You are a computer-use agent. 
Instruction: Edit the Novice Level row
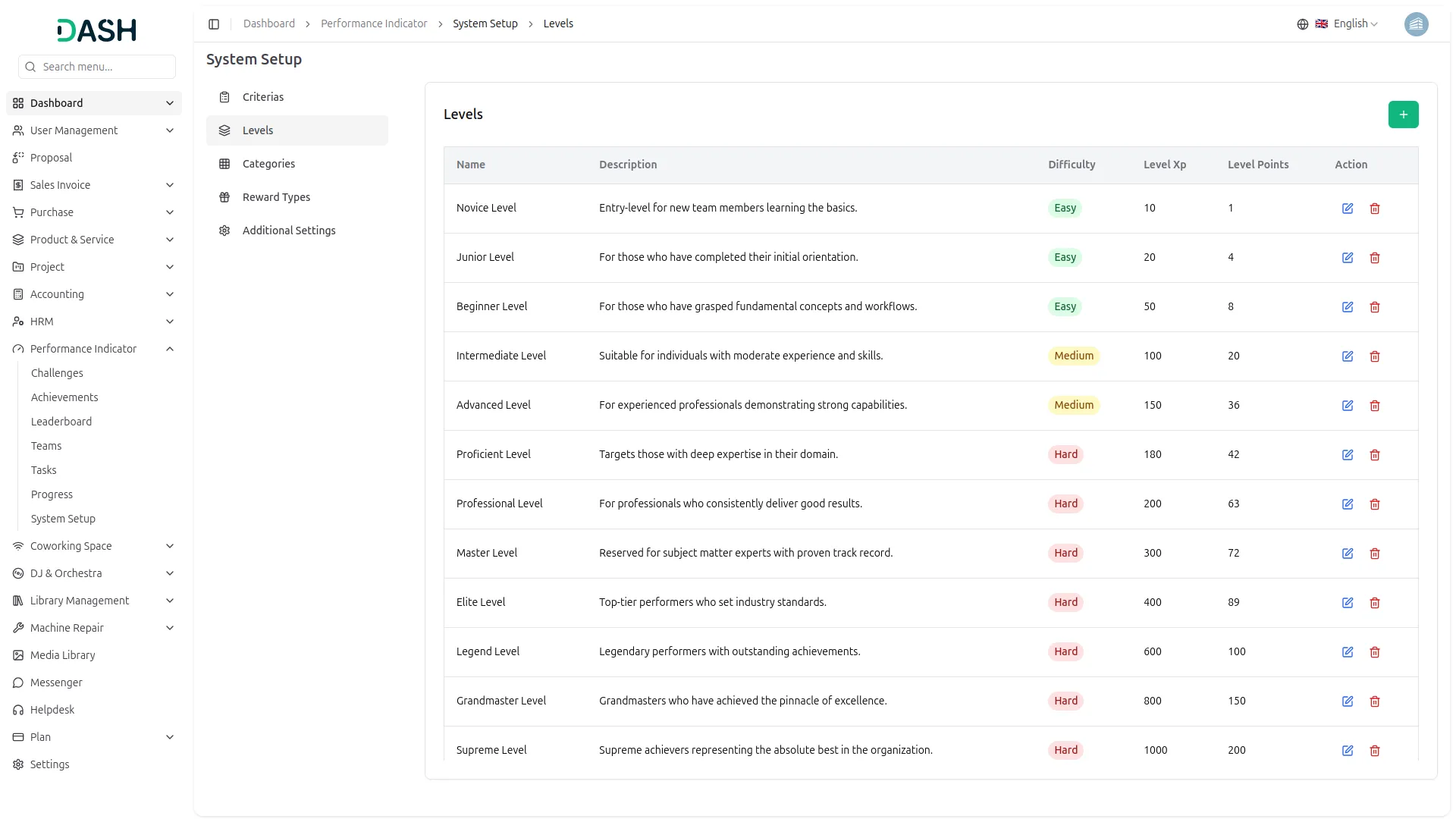1348,209
